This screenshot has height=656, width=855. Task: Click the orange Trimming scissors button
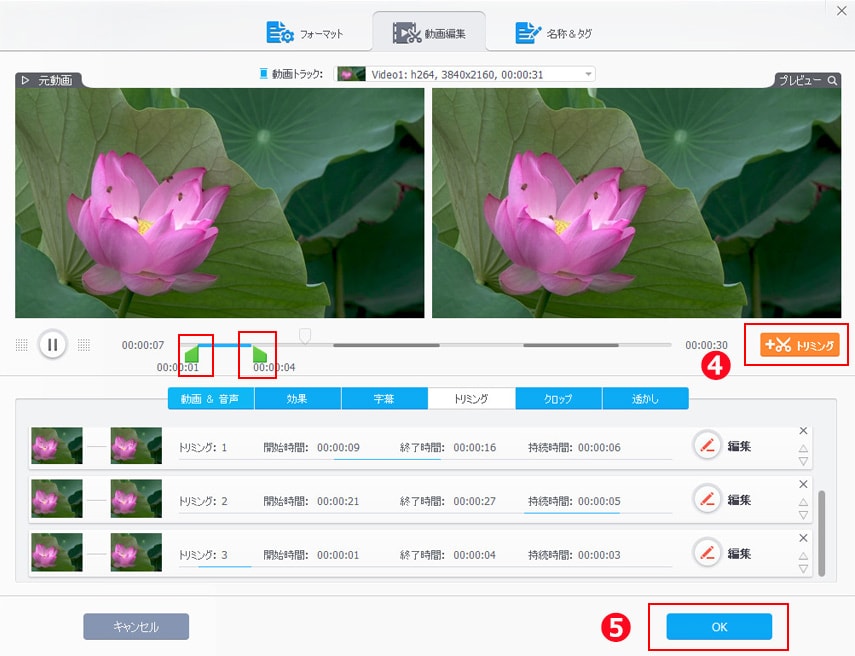[799, 345]
